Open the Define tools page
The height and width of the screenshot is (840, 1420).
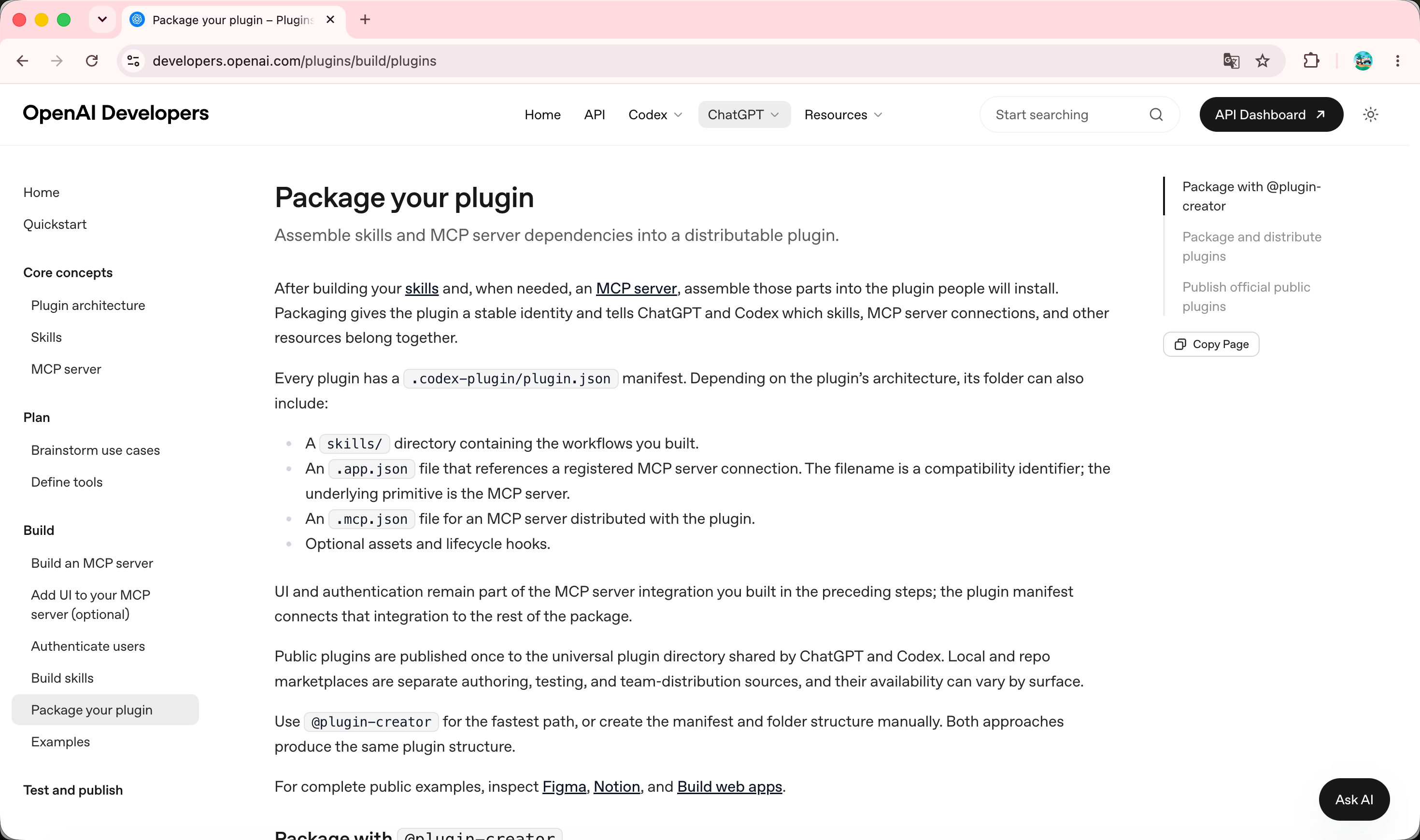[67, 482]
